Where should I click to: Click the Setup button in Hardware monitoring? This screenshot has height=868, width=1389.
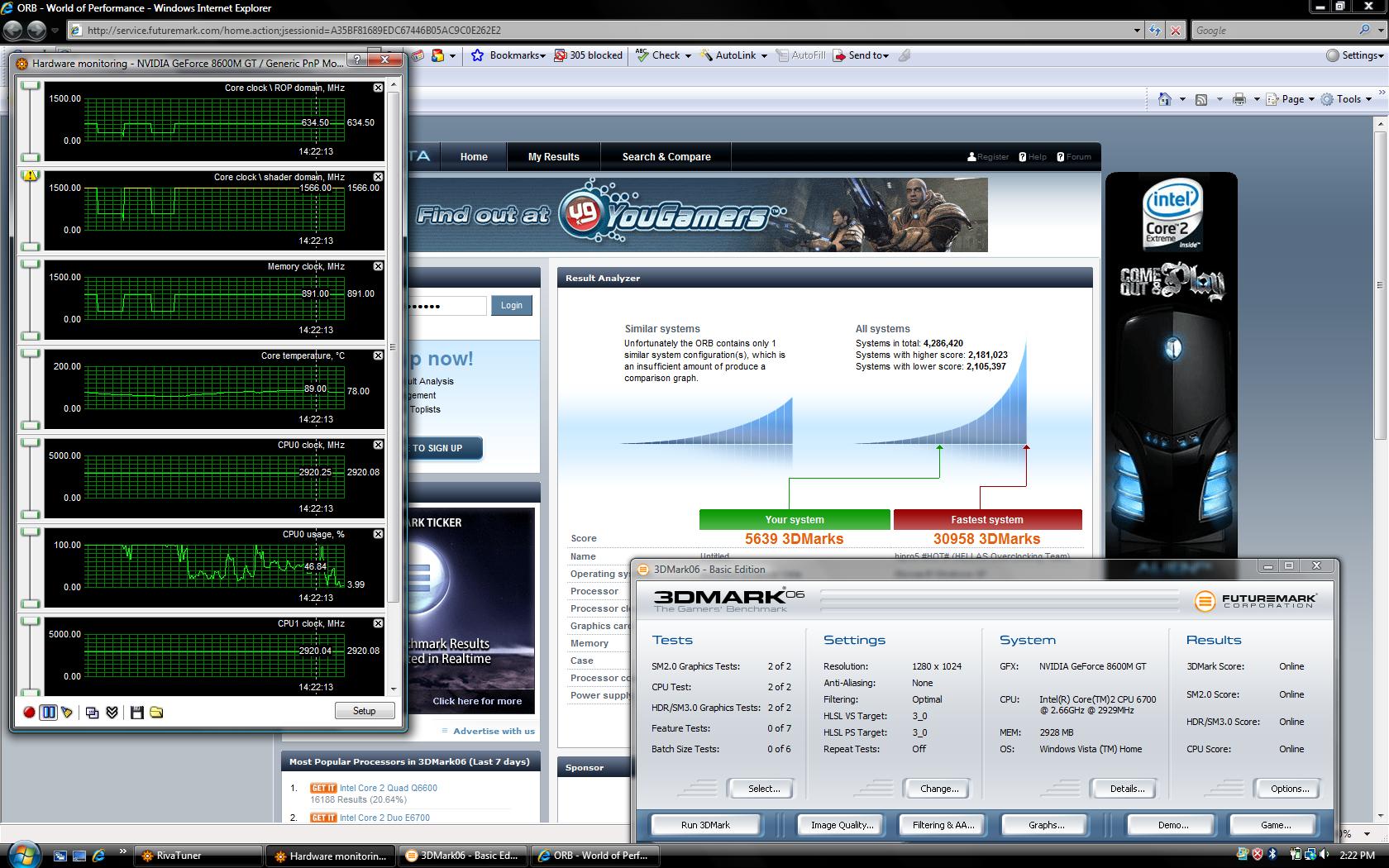[x=365, y=711]
